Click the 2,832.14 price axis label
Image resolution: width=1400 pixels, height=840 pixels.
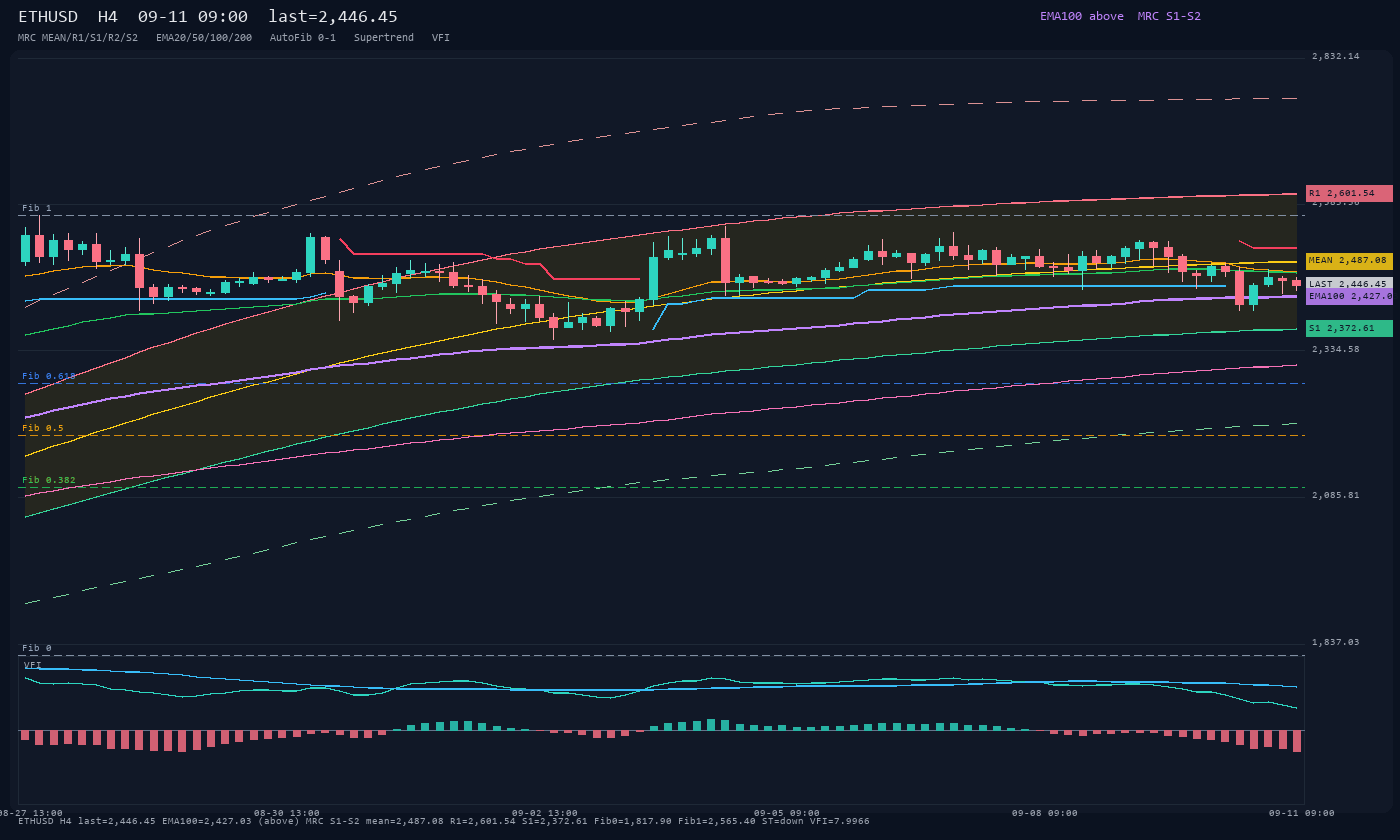[1336, 56]
